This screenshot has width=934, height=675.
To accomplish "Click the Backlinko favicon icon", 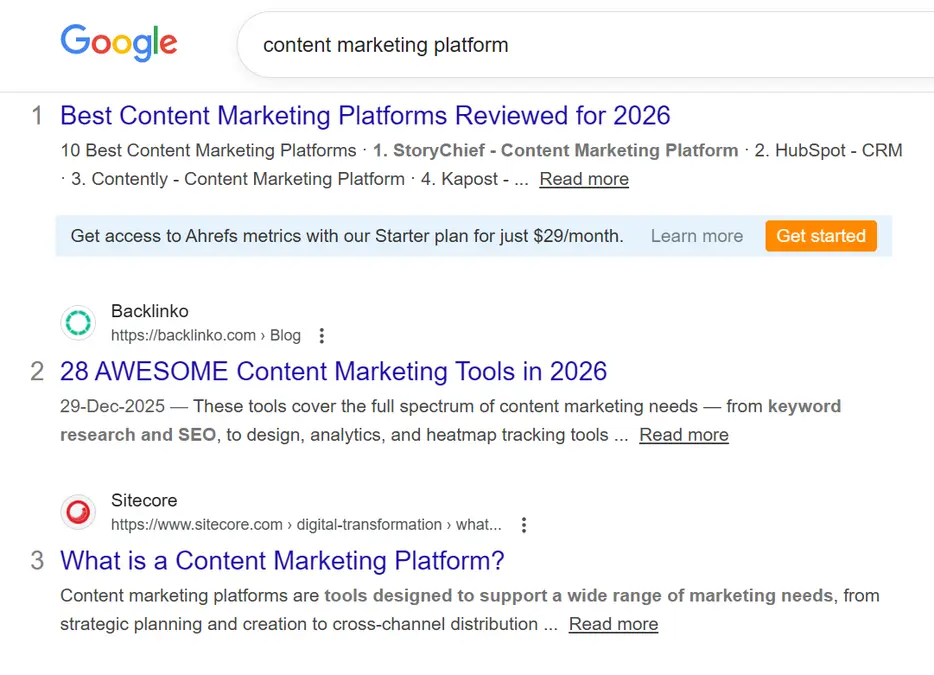I will (x=78, y=323).
